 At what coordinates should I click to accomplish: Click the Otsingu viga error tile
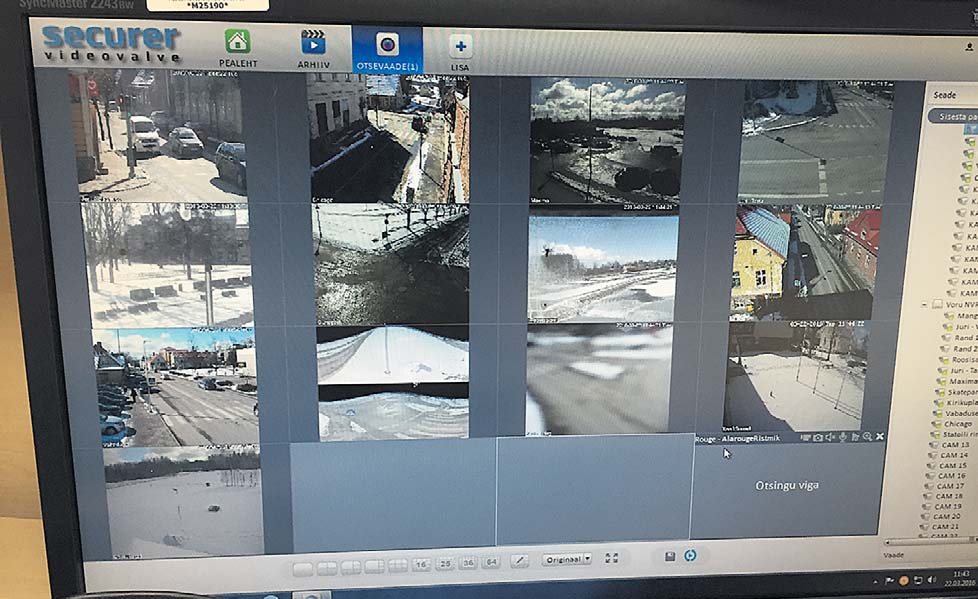click(787, 485)
